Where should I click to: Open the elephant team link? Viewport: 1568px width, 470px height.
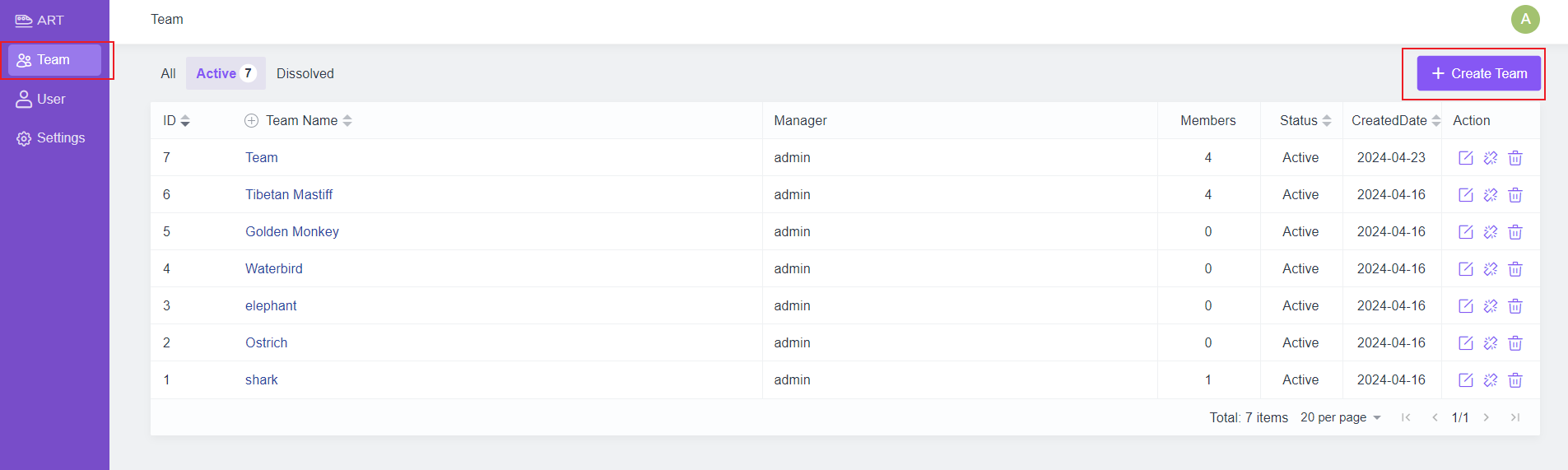(271, 306)
